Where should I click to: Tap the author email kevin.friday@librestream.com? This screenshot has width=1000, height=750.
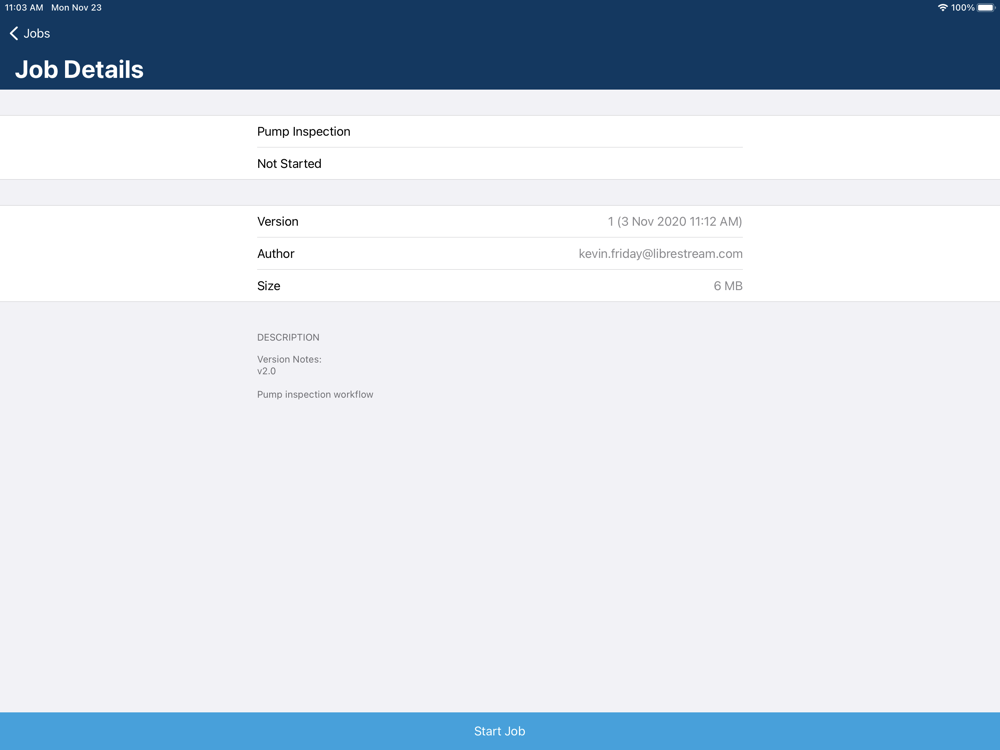pyautogui.click(x=660, y=253)
